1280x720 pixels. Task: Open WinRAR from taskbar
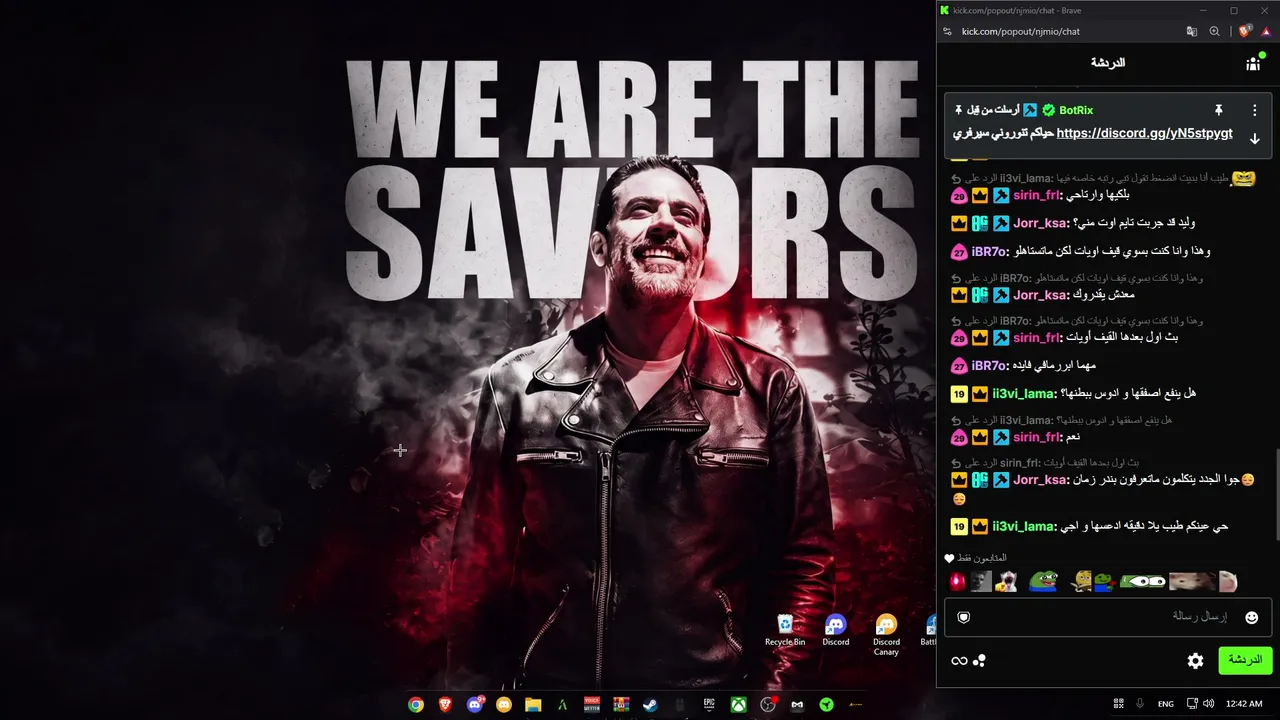[x=621, y=704]
